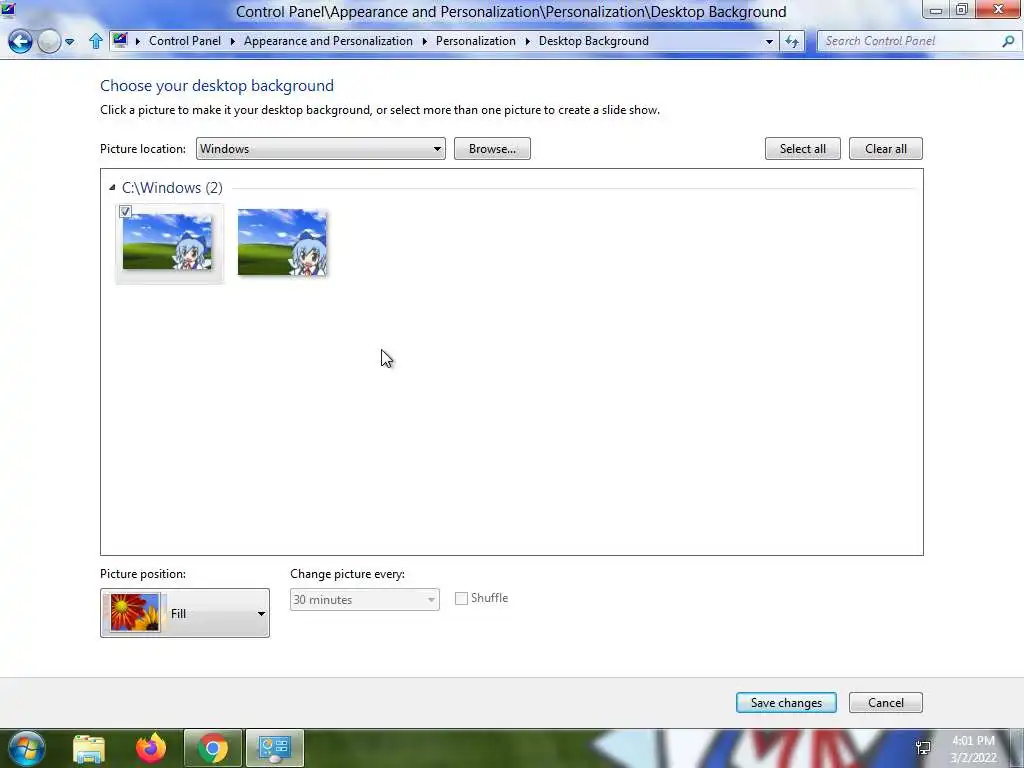Go to the Personalization breadcrumb
The image size is (1024, 768).
coord(475,40)
